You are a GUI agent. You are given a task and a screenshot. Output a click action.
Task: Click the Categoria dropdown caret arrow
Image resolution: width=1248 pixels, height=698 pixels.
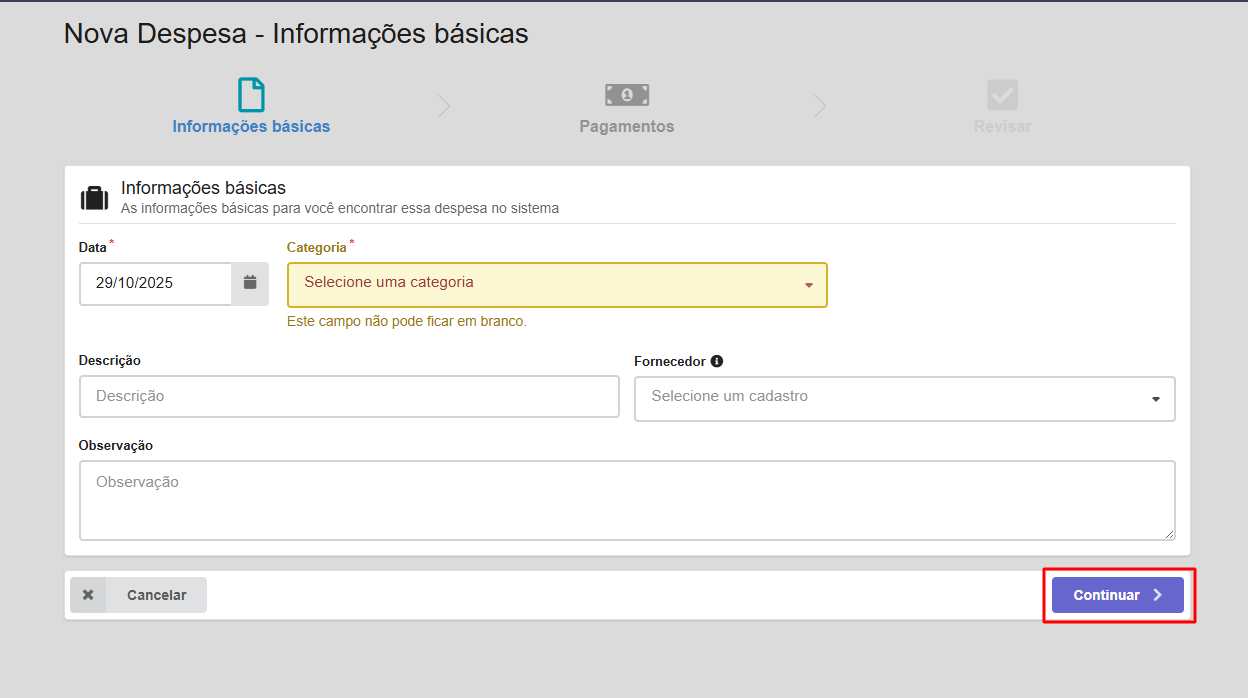point(809,286)
